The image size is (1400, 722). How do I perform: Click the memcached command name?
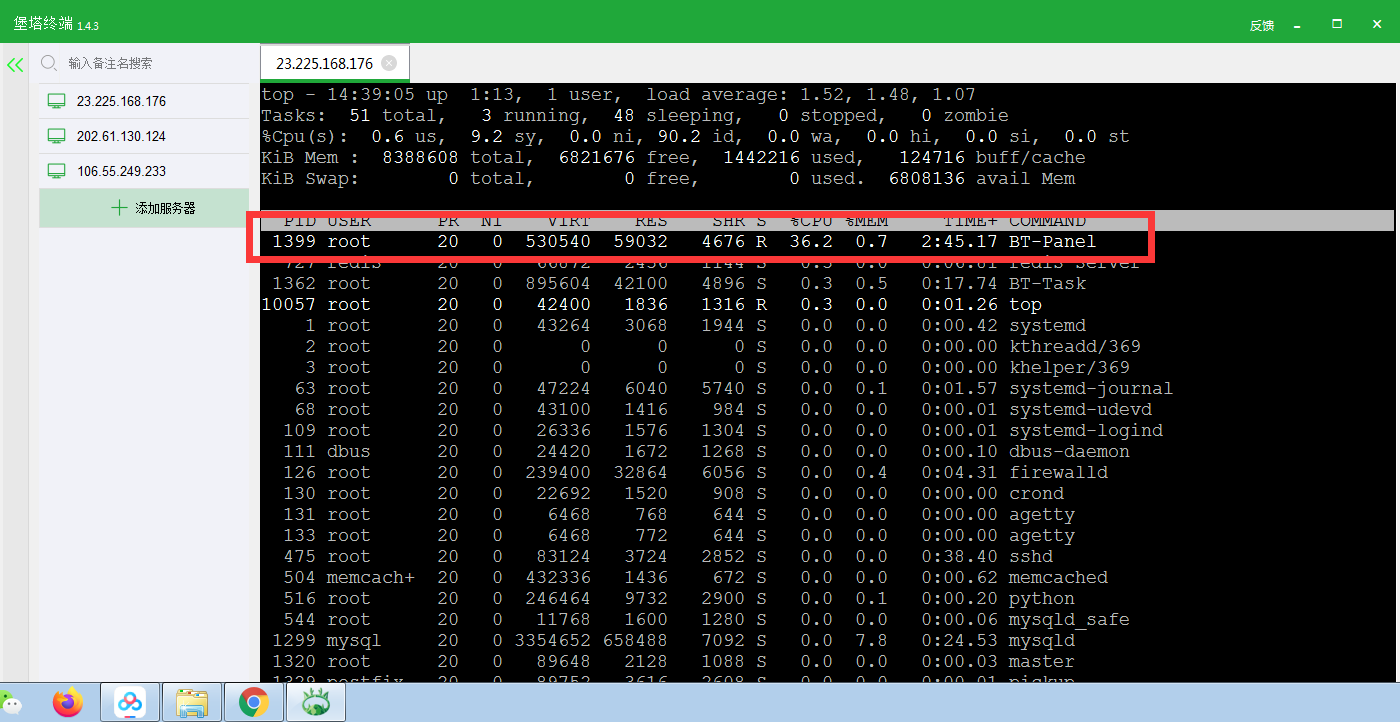1058,577
